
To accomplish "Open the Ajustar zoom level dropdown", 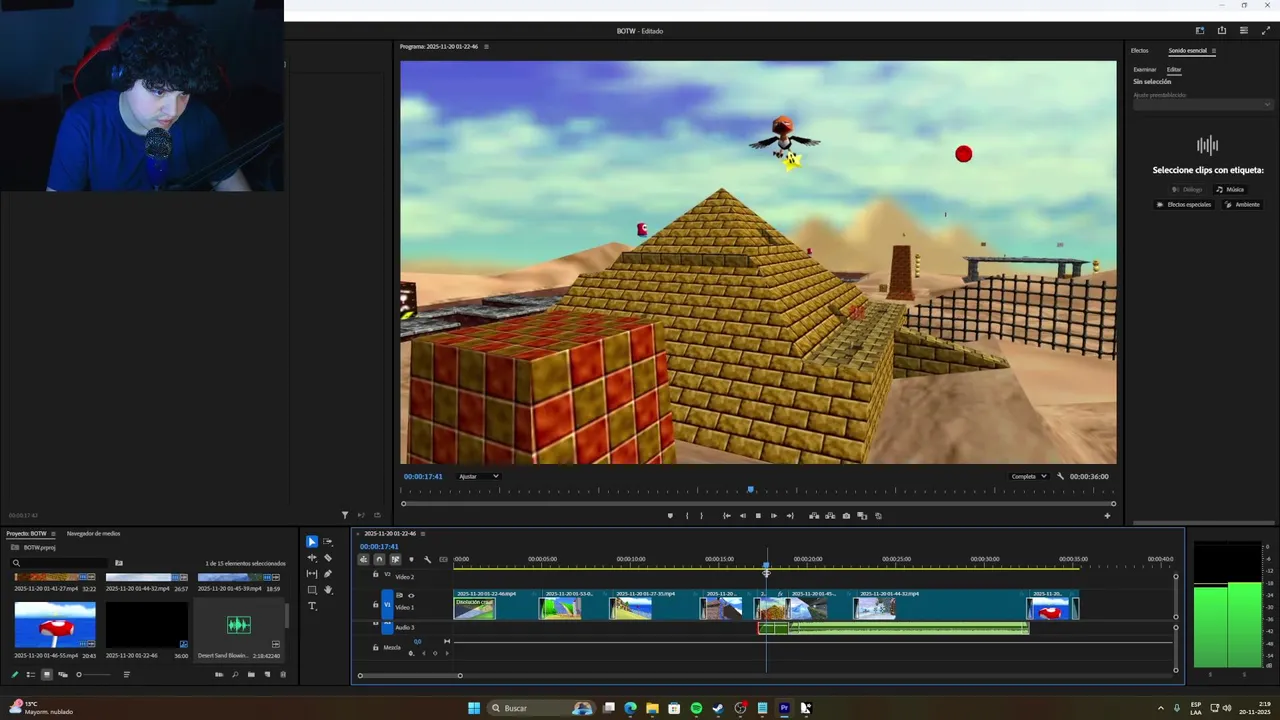I will tap(478, 476).
